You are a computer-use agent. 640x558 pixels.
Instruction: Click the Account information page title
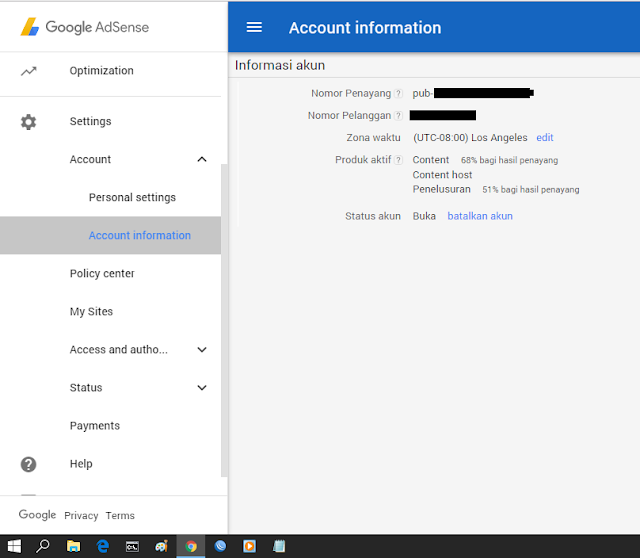click(365, 28)
